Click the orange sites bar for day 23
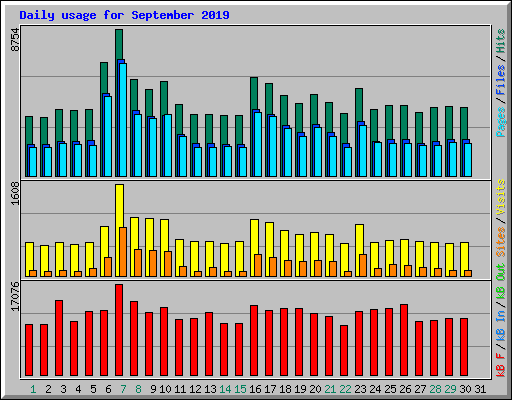Image resolution: width=512 pixels, height=400 pixels. 363,265
